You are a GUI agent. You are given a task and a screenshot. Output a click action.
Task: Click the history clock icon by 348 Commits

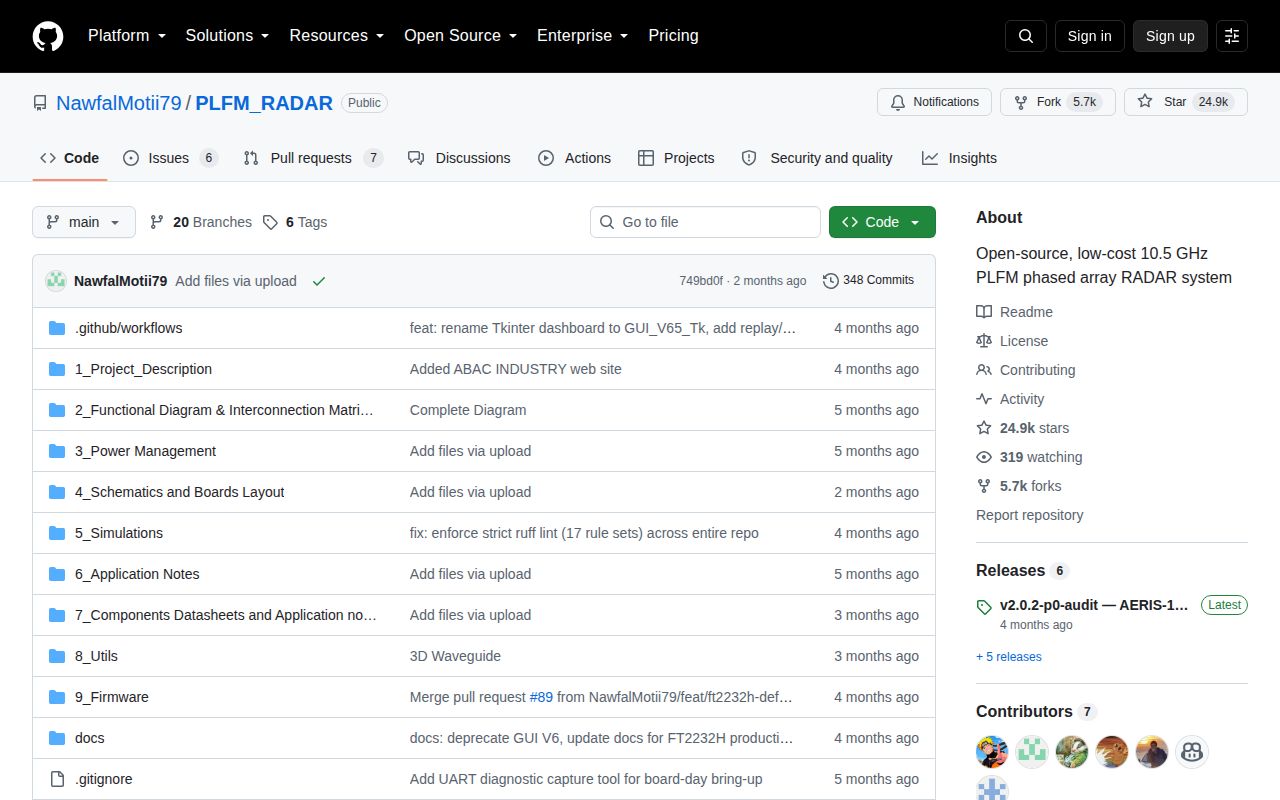tap(831, 281)
